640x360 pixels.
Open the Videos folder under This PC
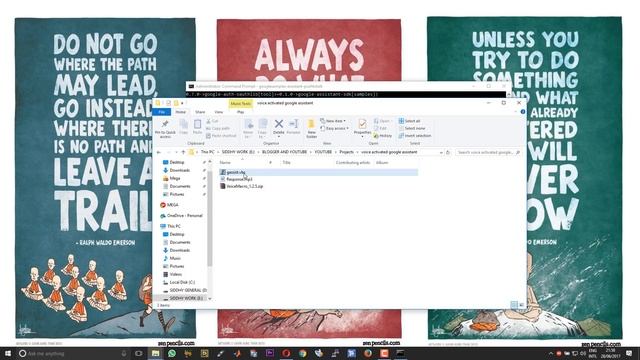(x=173, y=274)
